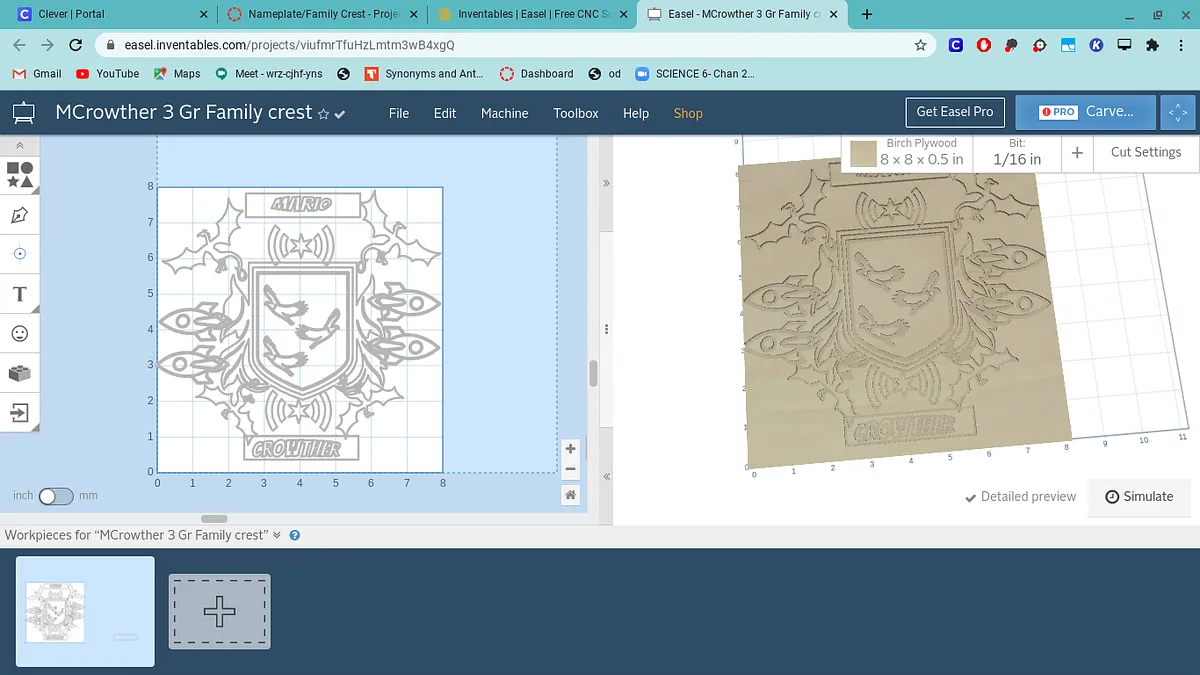Image resolution: width=1200 pixels, height=675 pixels.
Task: Collapse the left tool sidebar chevron
Action: pyautogui.click(x=20, y=146)
